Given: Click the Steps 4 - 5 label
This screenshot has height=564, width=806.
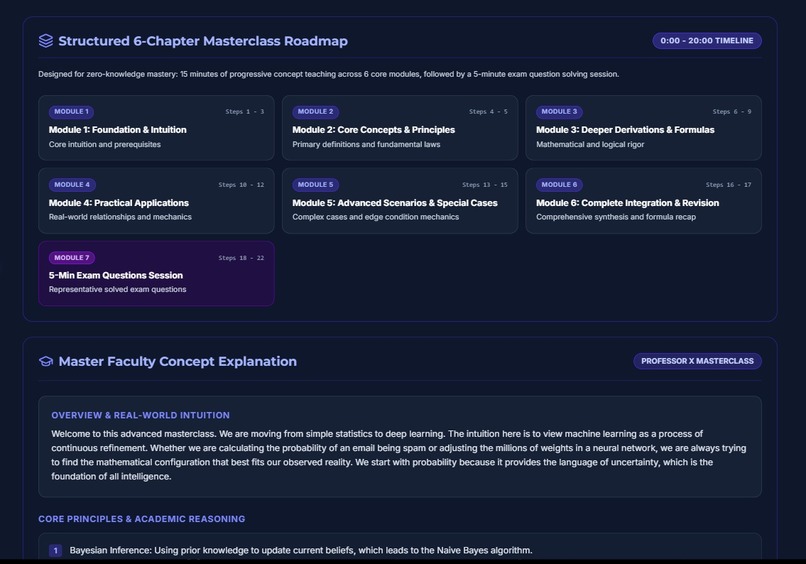Looking at the screenshot, I should [488, 112].
